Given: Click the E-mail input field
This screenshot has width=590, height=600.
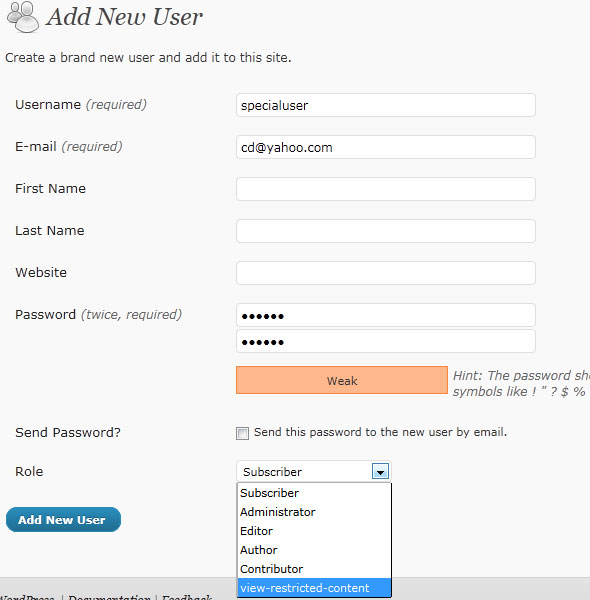Looking at the screenshot, I should pyautogui.click(x=386, y=147).
